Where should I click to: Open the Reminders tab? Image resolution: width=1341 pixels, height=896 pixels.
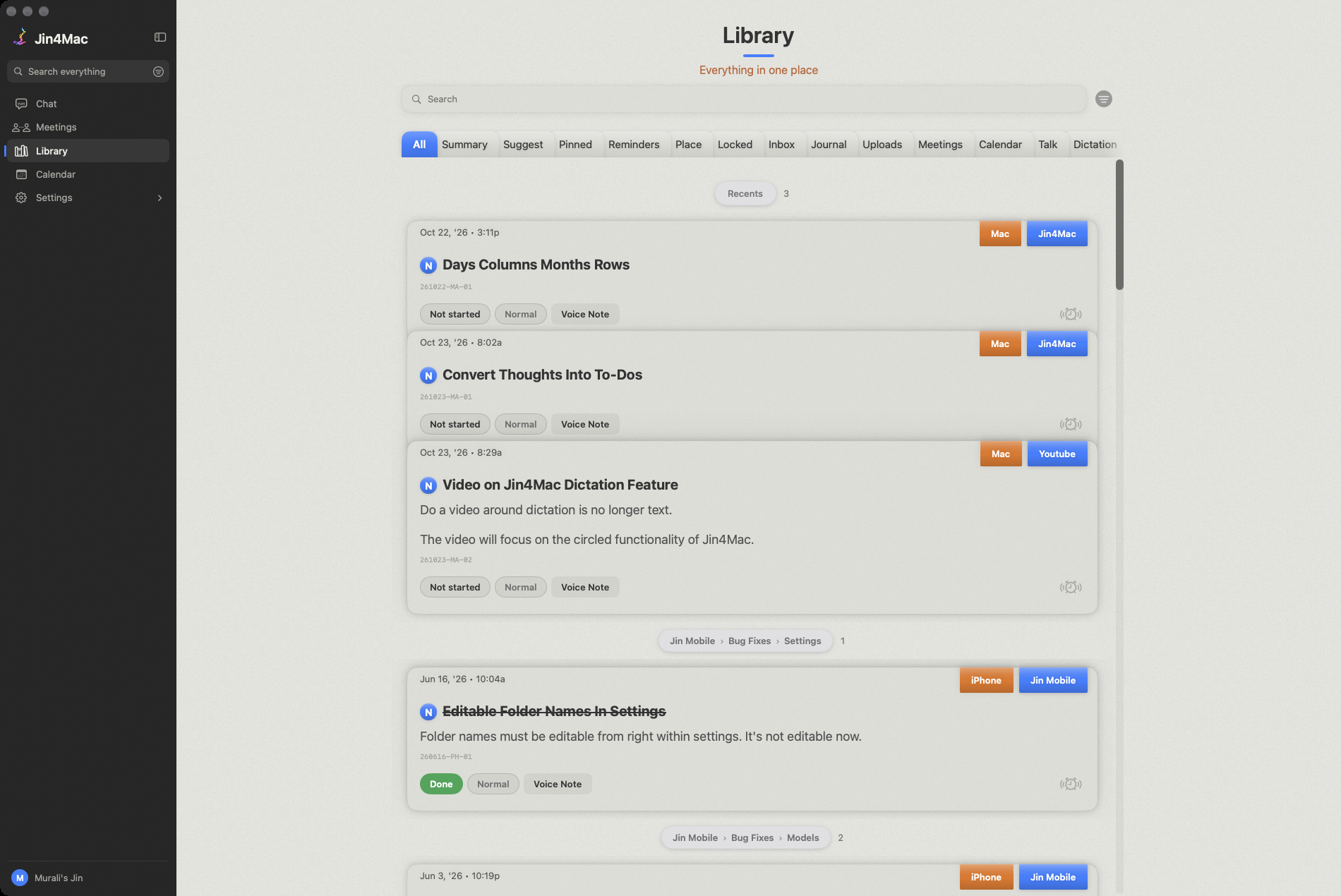pyautogui.click(x=634, y=145)
